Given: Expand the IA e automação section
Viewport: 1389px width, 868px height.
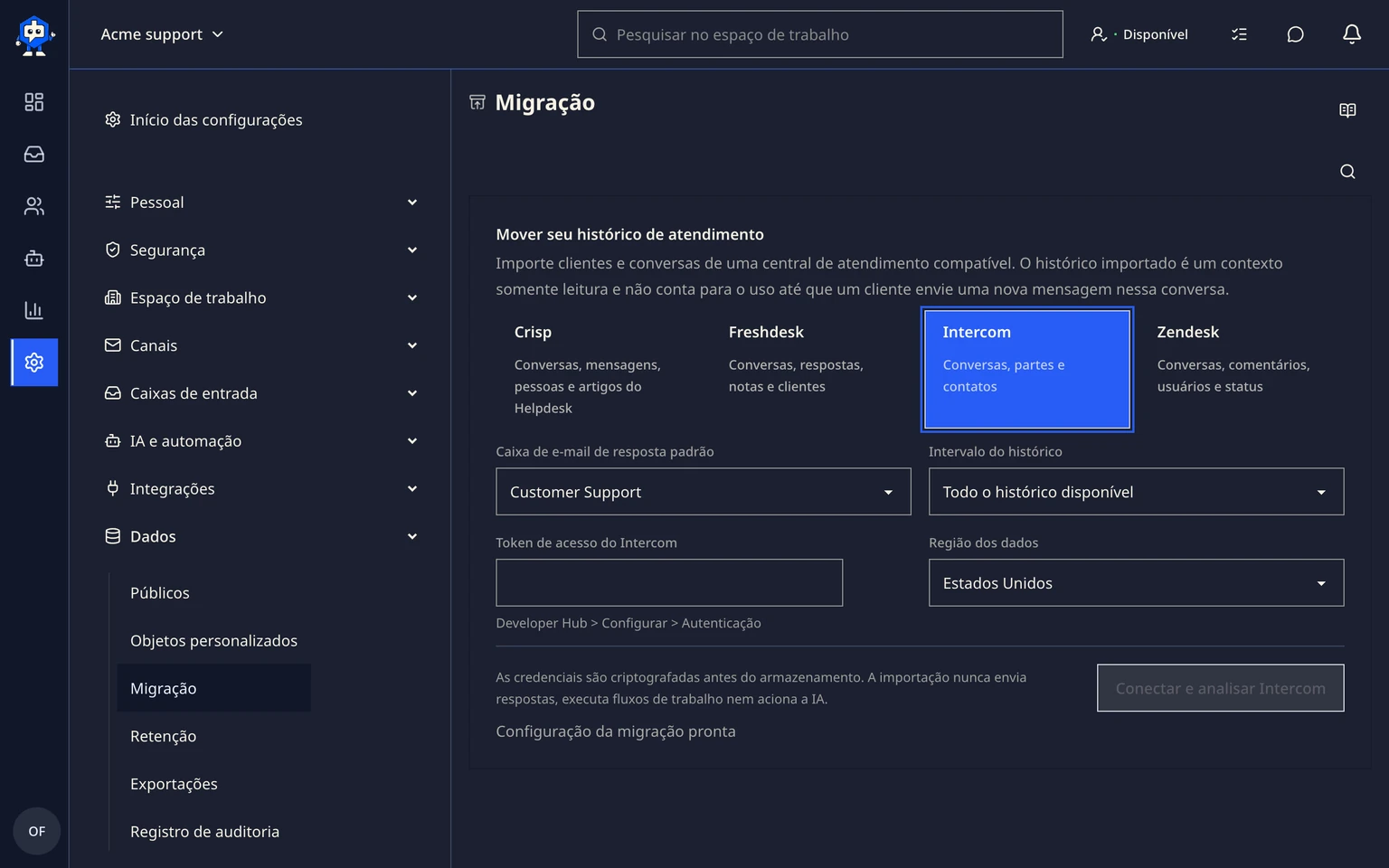Looking at the screenshot, I should [262, 441].
